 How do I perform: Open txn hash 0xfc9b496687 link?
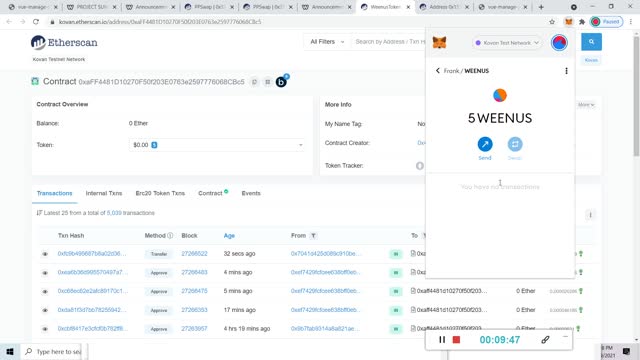[x=92, y=253]
